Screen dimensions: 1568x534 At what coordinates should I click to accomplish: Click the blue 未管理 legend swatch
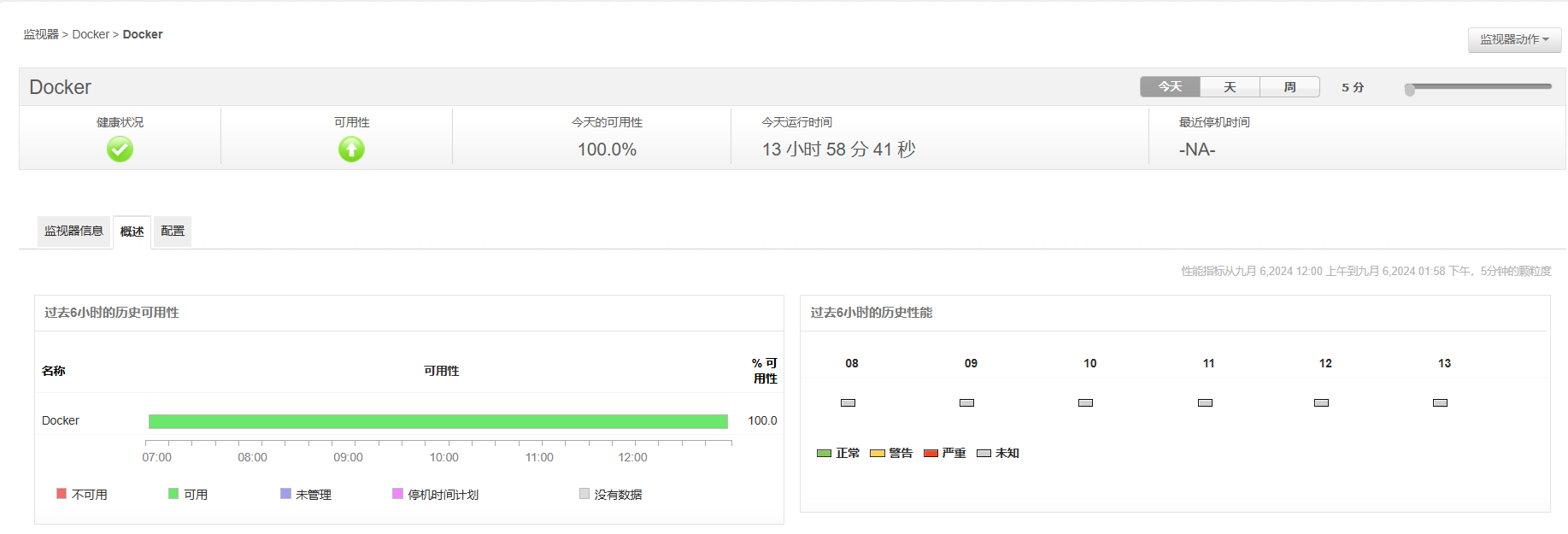click(285, 493)
